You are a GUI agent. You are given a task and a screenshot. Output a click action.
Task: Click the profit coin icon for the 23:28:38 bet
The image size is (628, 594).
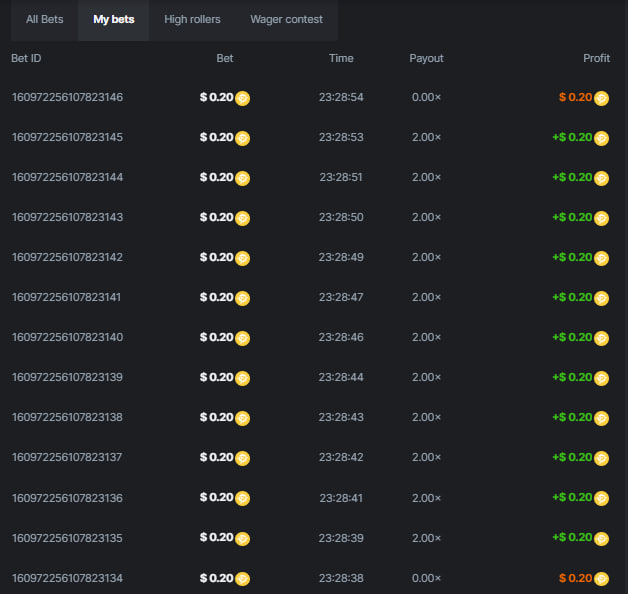601,578
